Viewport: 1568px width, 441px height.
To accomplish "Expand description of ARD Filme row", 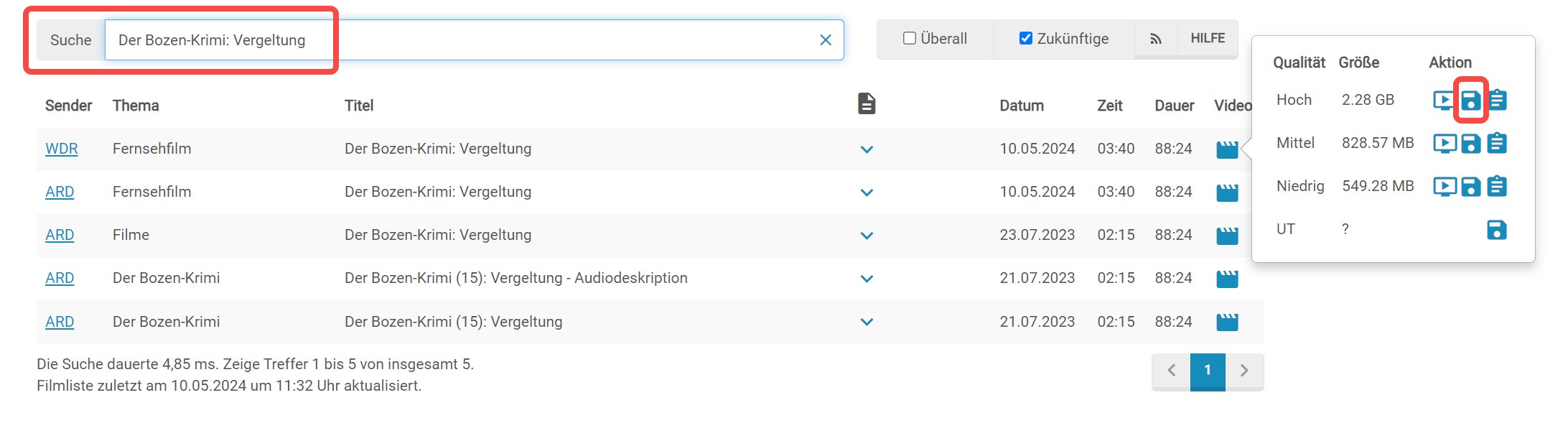I will [867, 236].
